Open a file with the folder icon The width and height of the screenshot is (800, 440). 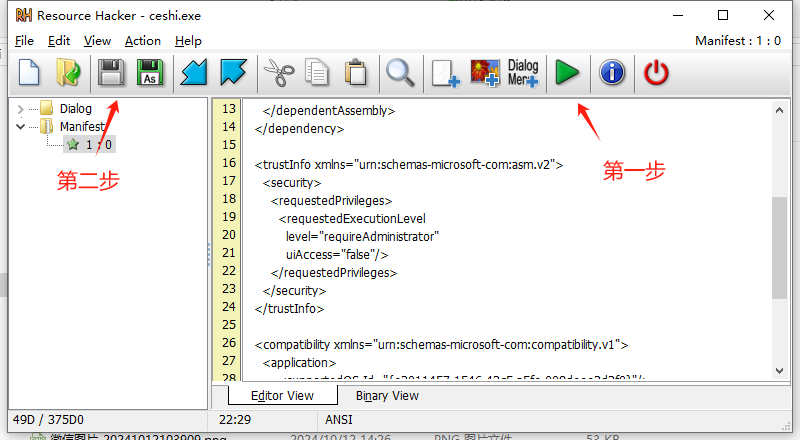tap(68, 73)
